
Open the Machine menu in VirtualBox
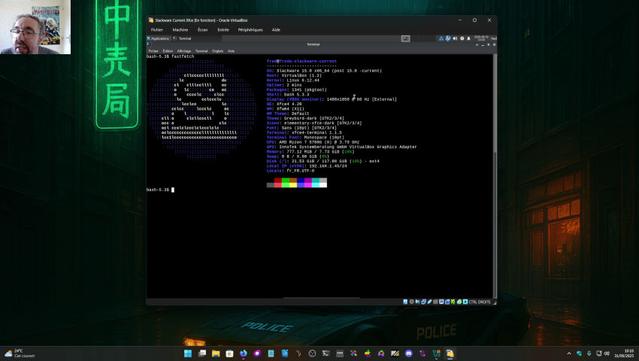tap(180, 30)
